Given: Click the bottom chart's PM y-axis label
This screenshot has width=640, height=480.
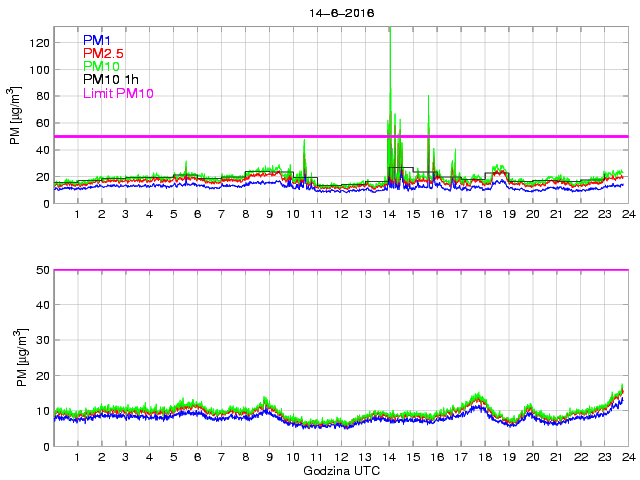Looking at the screenshot, I should (15, 358).
